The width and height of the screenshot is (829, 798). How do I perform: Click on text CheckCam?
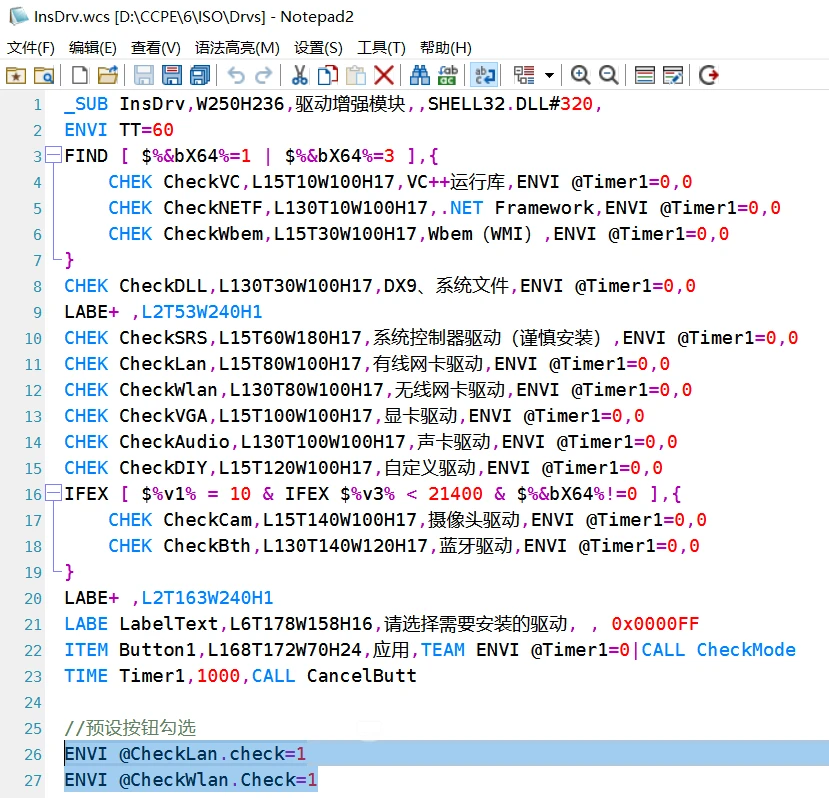[207, 520]
